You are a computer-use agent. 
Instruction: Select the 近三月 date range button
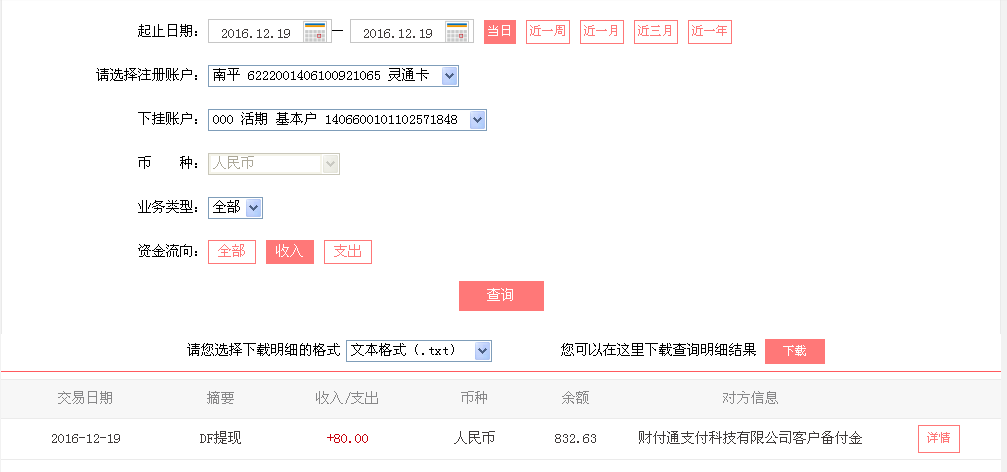point(656,31)
